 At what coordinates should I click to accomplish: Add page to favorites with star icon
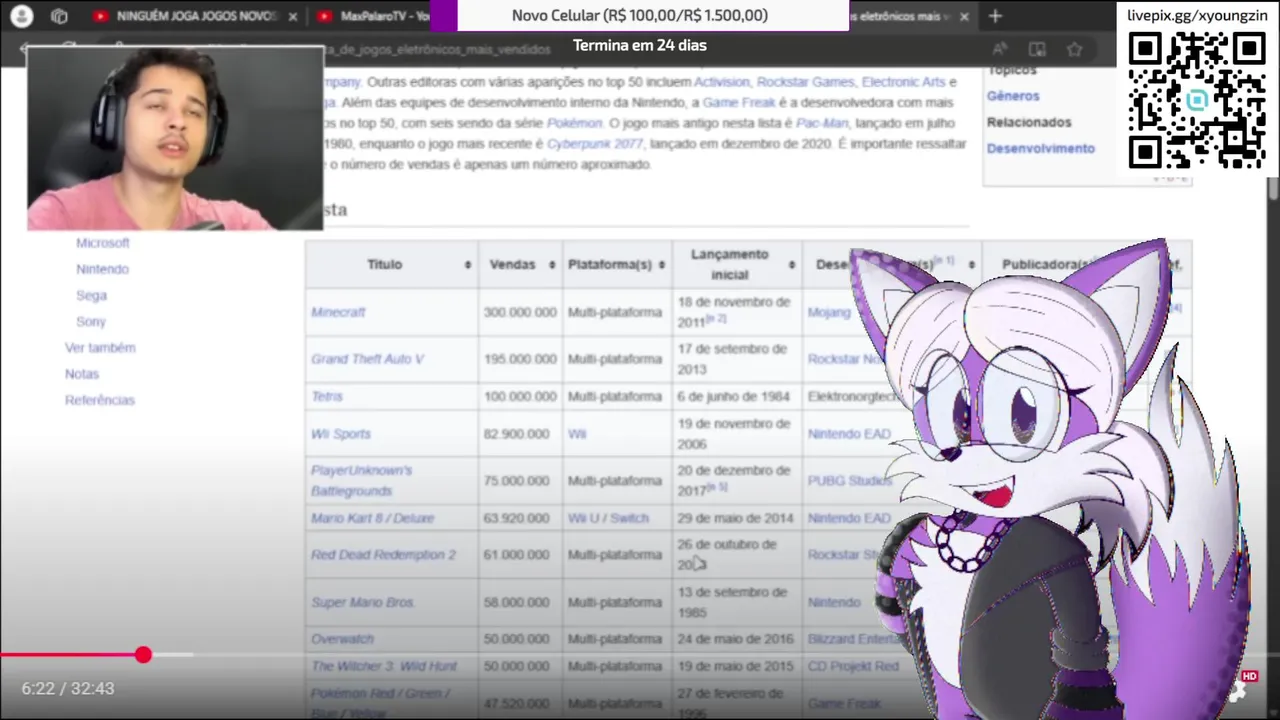click(1074, 49)
